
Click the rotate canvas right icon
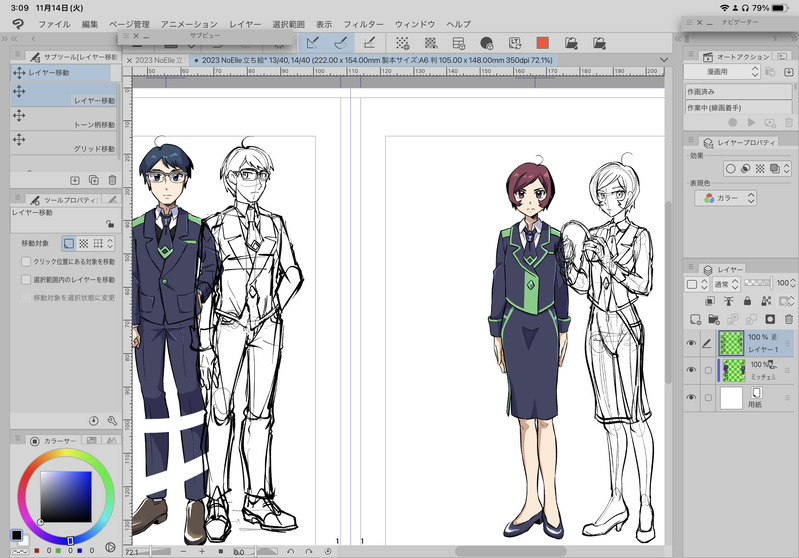[x=309, y=551]
